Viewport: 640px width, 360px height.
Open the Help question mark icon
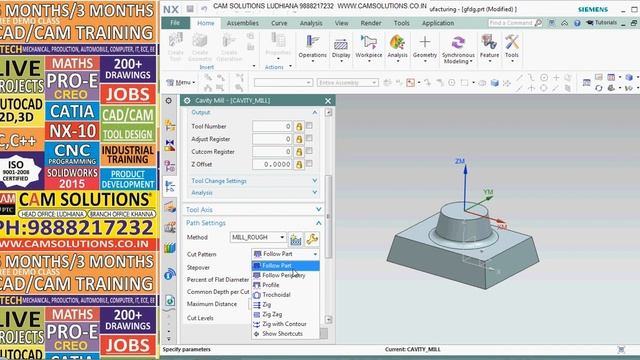tap(577, 23)
